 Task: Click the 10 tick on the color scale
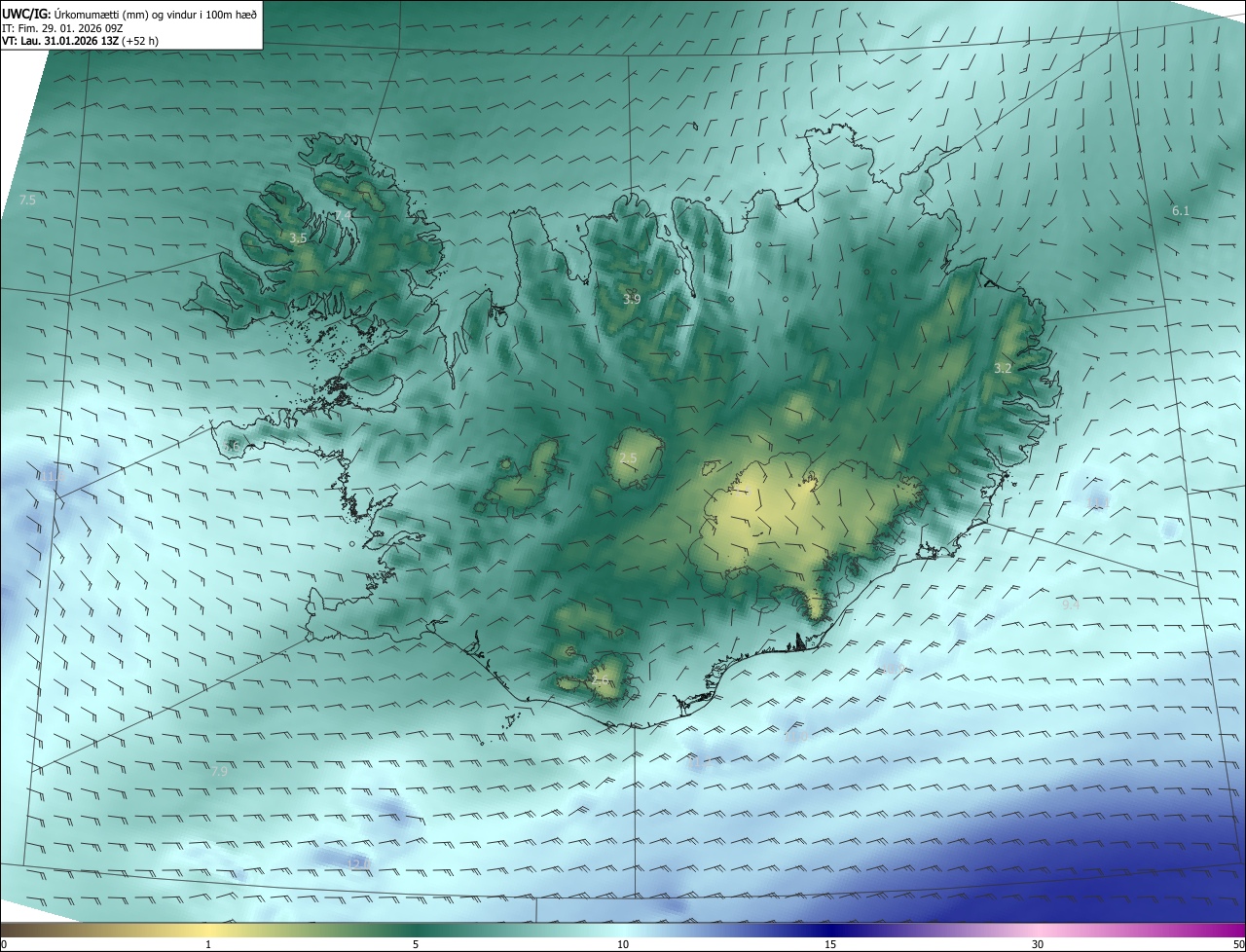pos(623,944)
